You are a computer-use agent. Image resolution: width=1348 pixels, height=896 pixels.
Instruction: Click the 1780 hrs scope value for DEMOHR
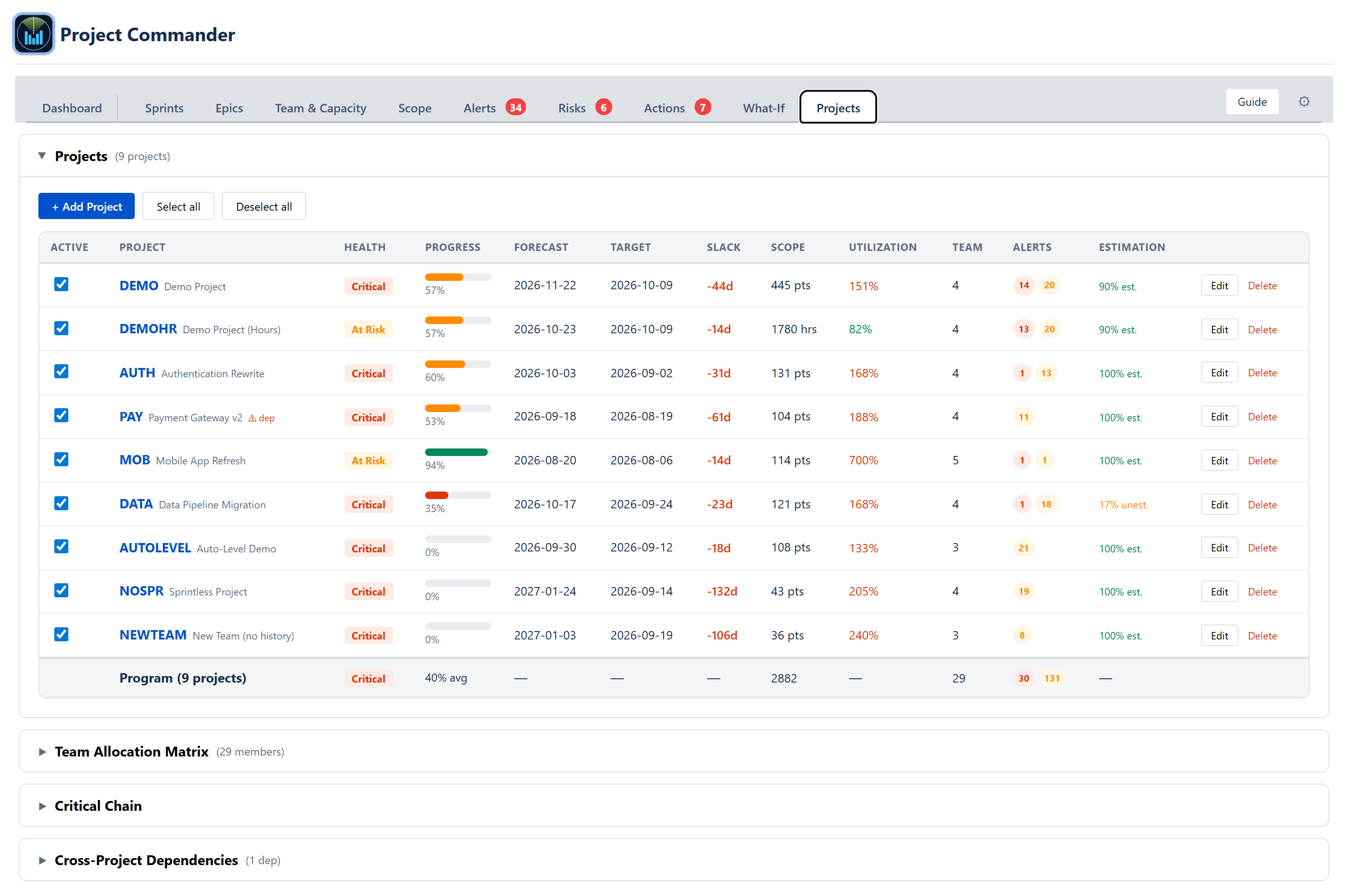click(793, 329)
